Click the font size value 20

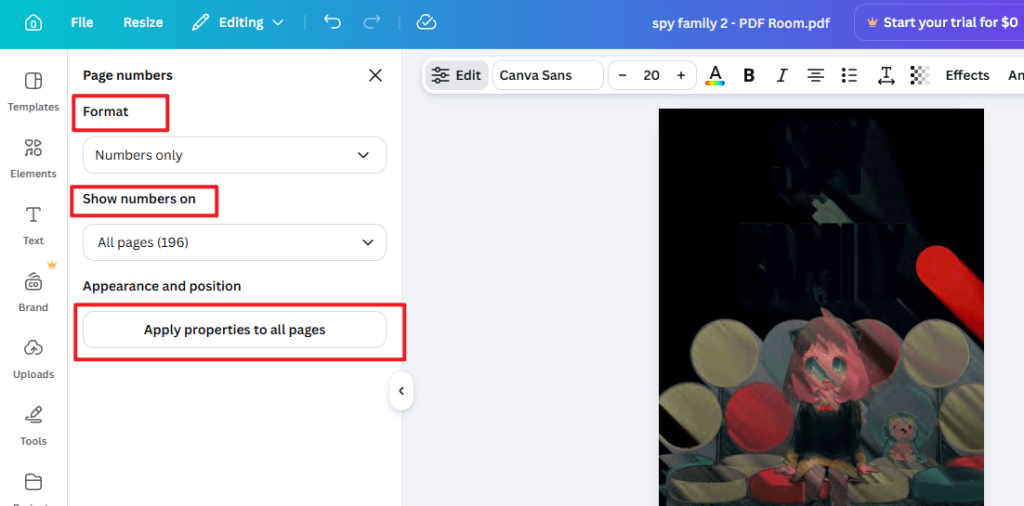click(651, 75)
